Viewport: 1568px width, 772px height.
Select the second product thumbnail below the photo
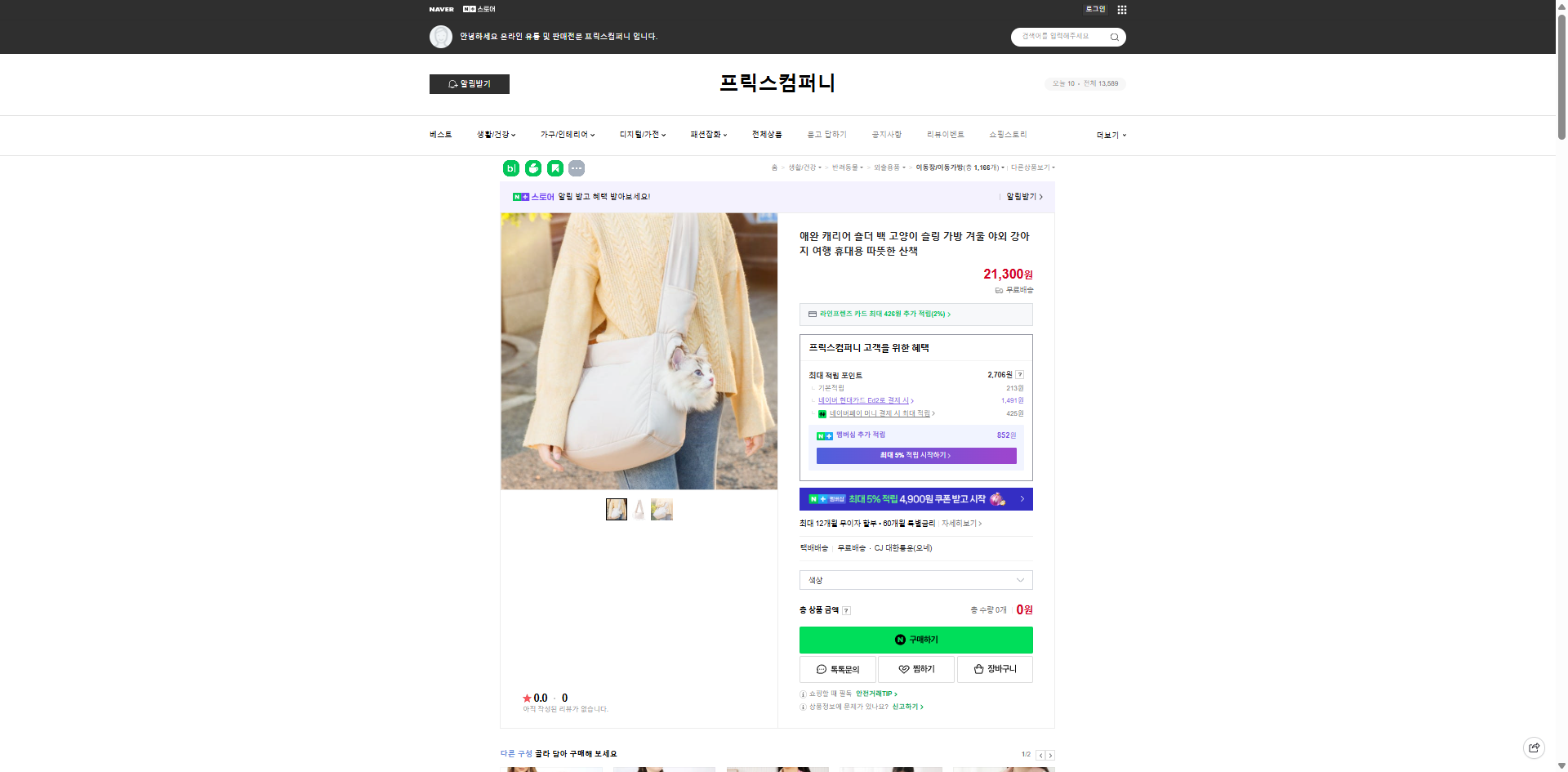[x=639, y=508]
